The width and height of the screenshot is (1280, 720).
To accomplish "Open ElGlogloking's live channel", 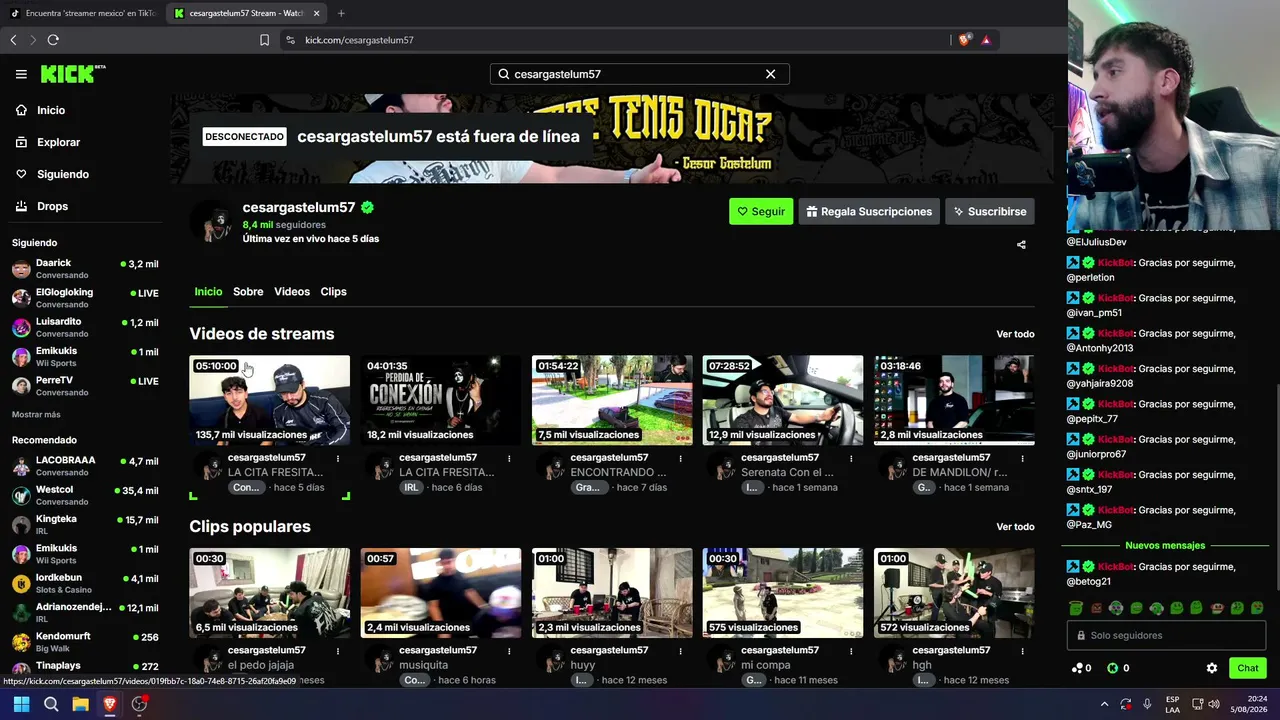I will coord(85,298).
